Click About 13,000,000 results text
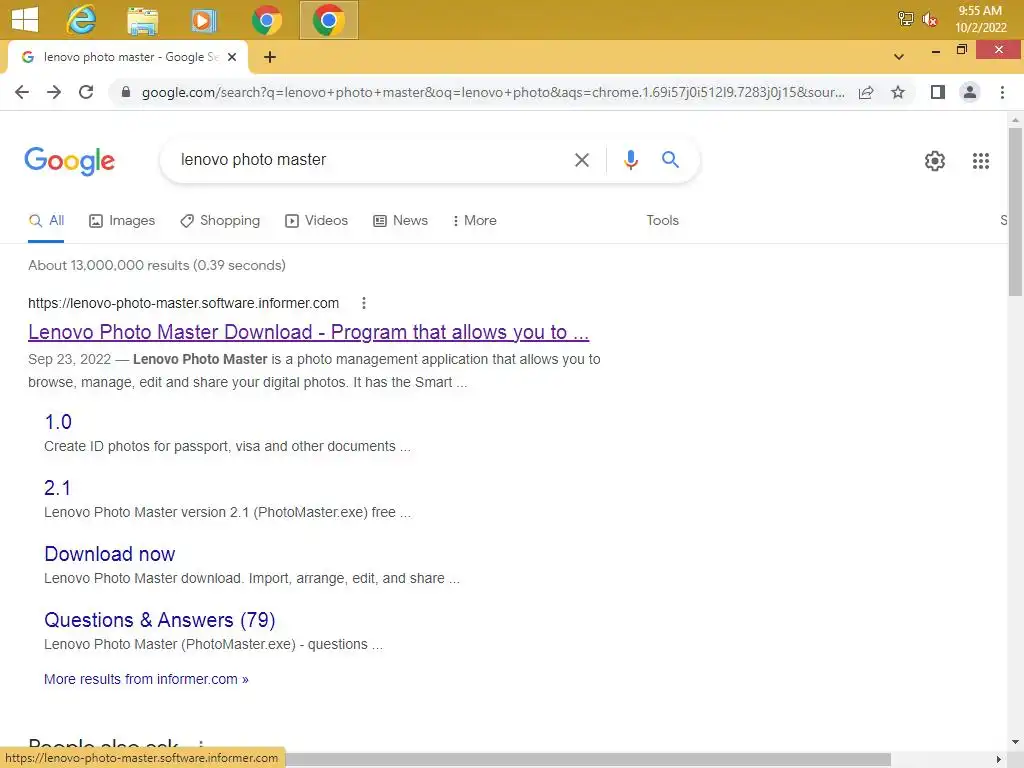 tap(157, 265)
